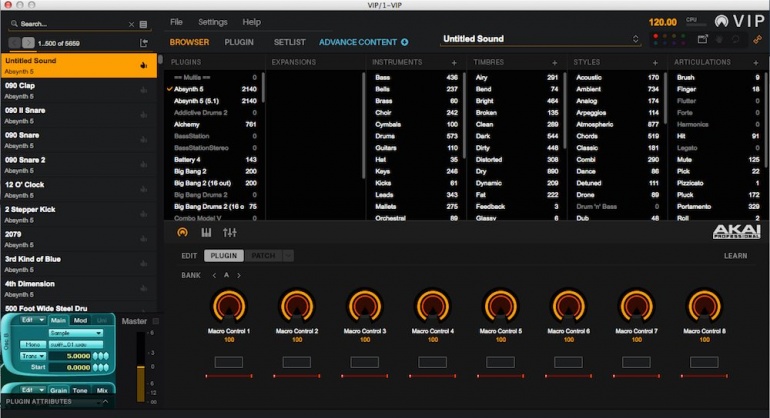The height and width of the screenshot is (418, 770).
Task: Open the File menu
Action: (x=176, y=22)
